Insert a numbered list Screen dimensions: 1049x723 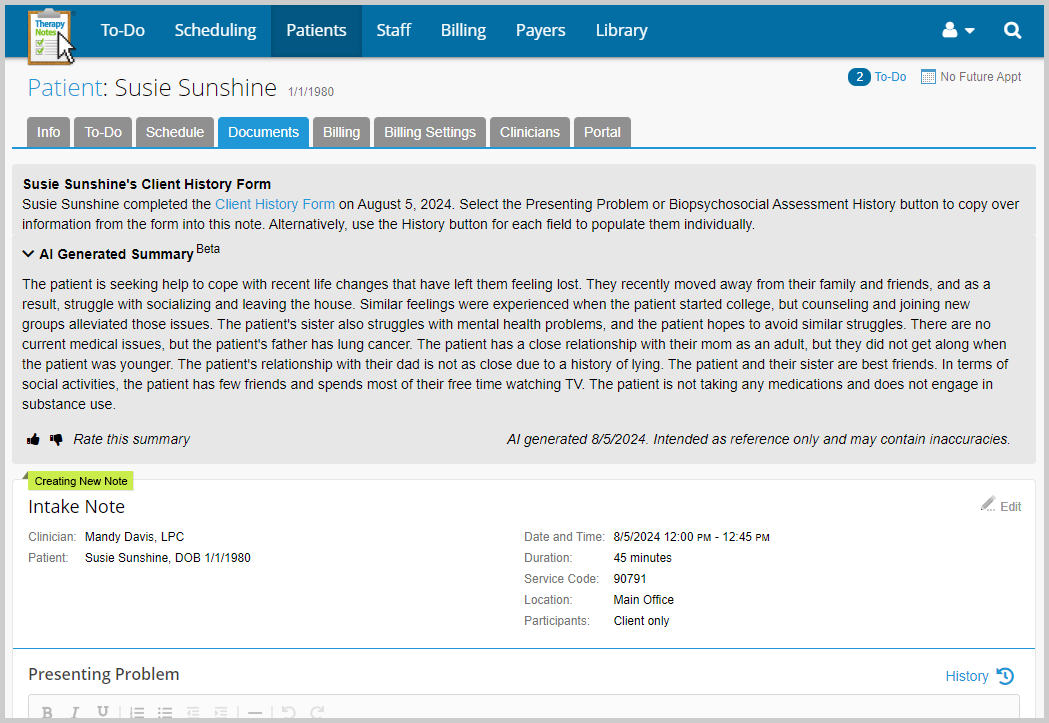tap(137, 712)
